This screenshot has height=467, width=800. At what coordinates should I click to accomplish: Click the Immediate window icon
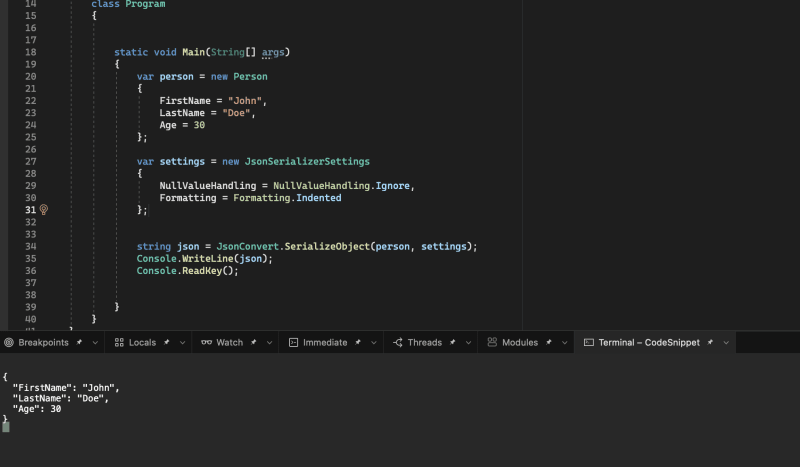(x=293, y=342)
